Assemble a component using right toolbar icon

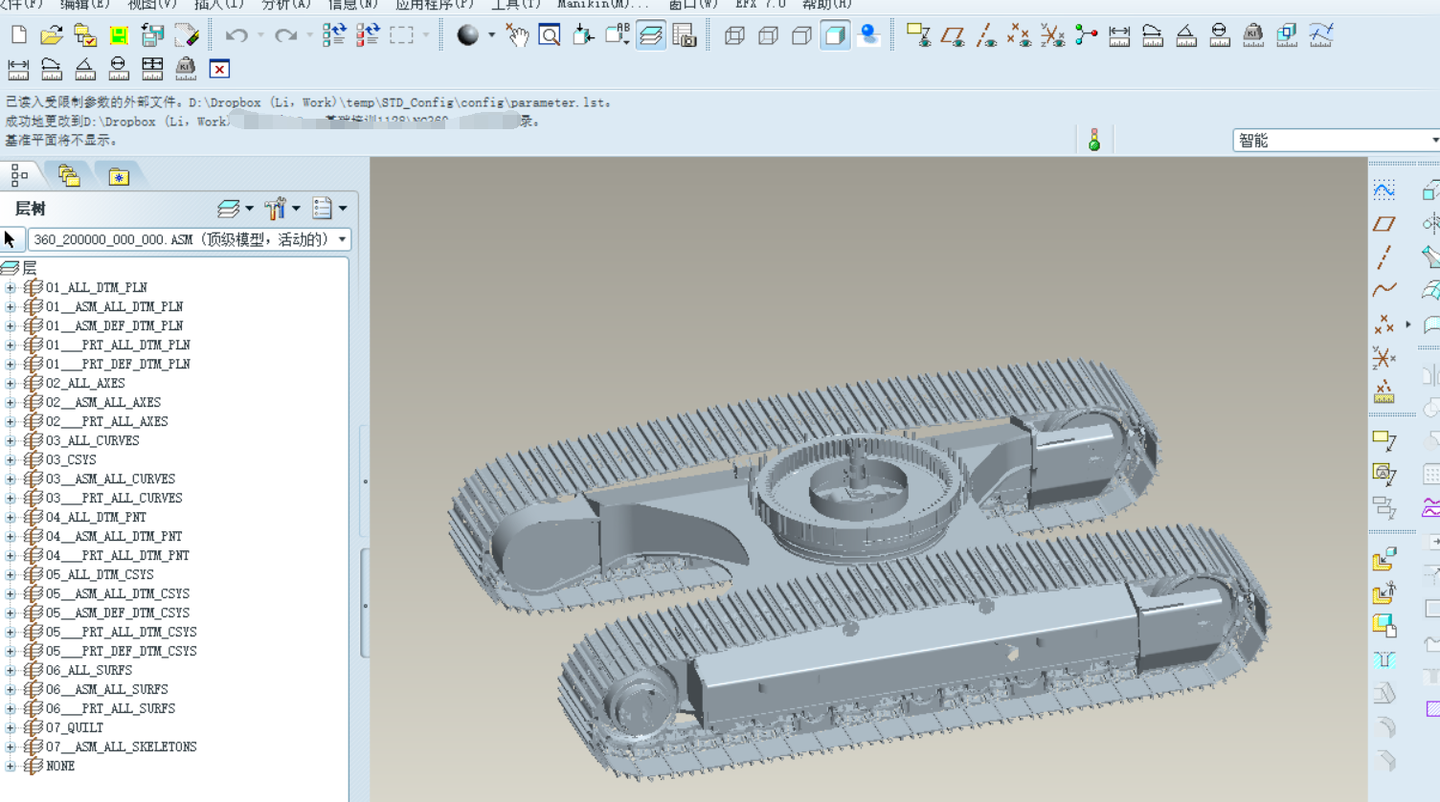coord(1384,561)
